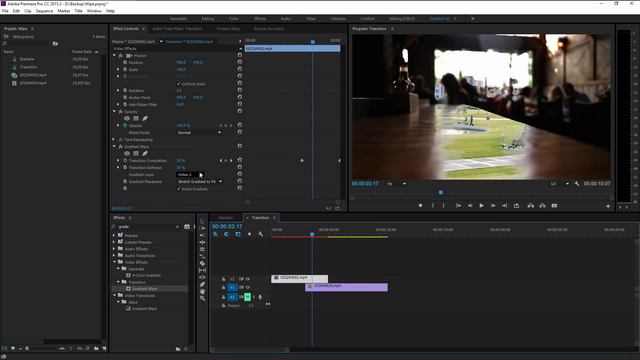Click the Extract button in Program Monitor
640x360 pixels.
(x=542, y=206)
